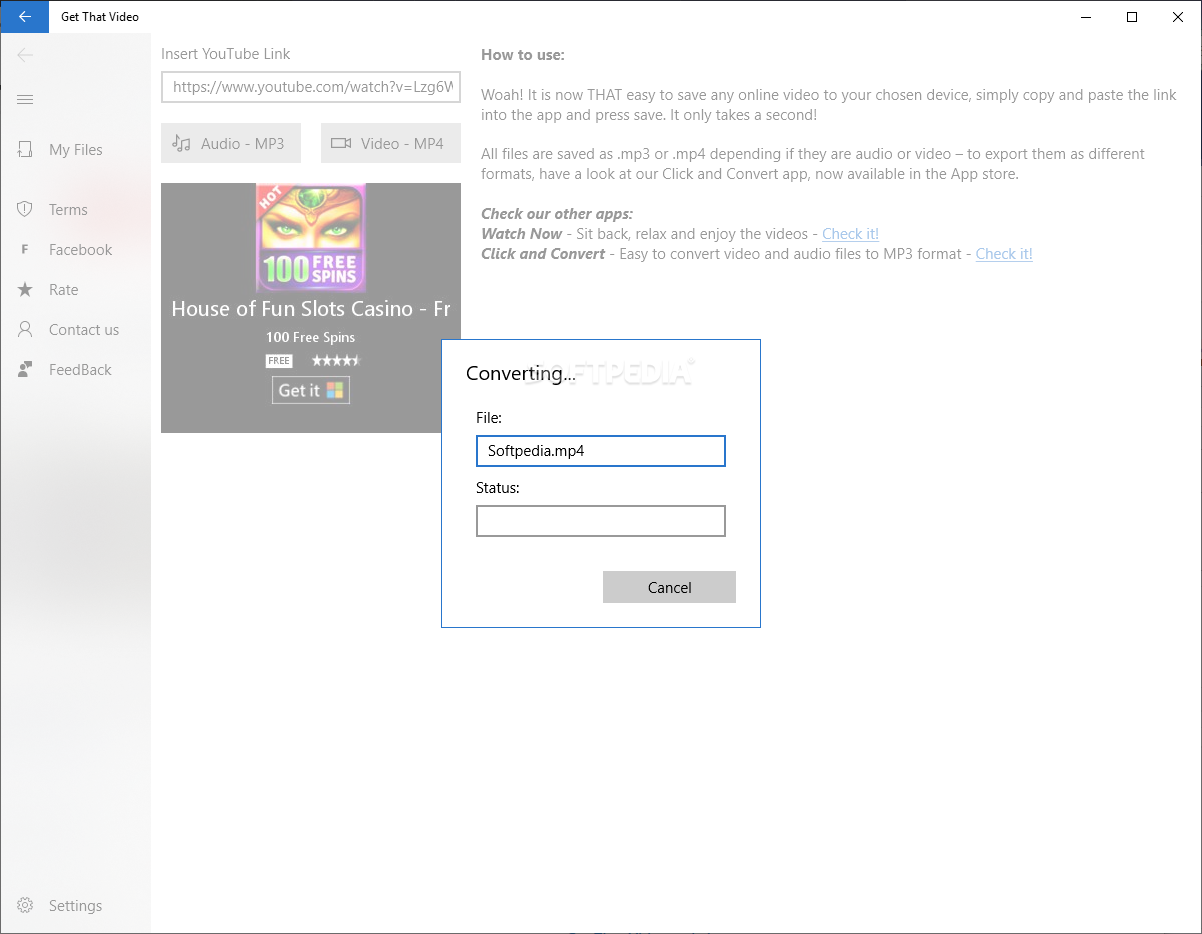Click the Click and Convert bold text
1202x934 pixels.
(543, 253)
